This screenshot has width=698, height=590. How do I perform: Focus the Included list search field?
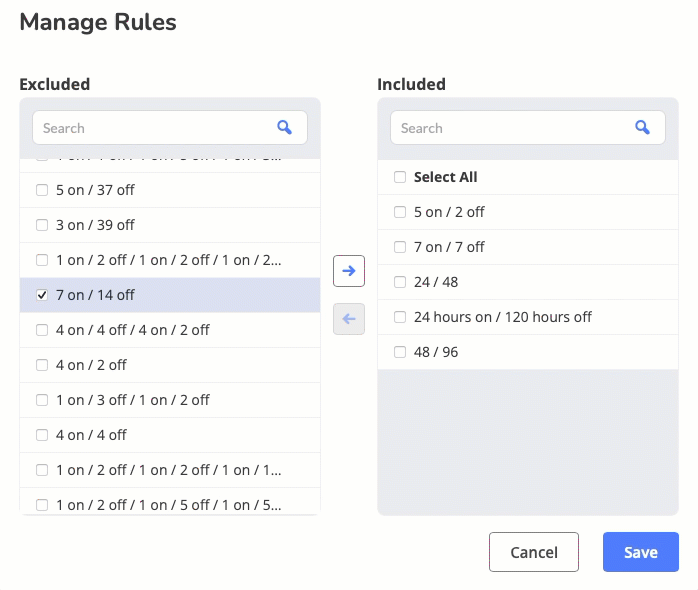coord(513,128)
